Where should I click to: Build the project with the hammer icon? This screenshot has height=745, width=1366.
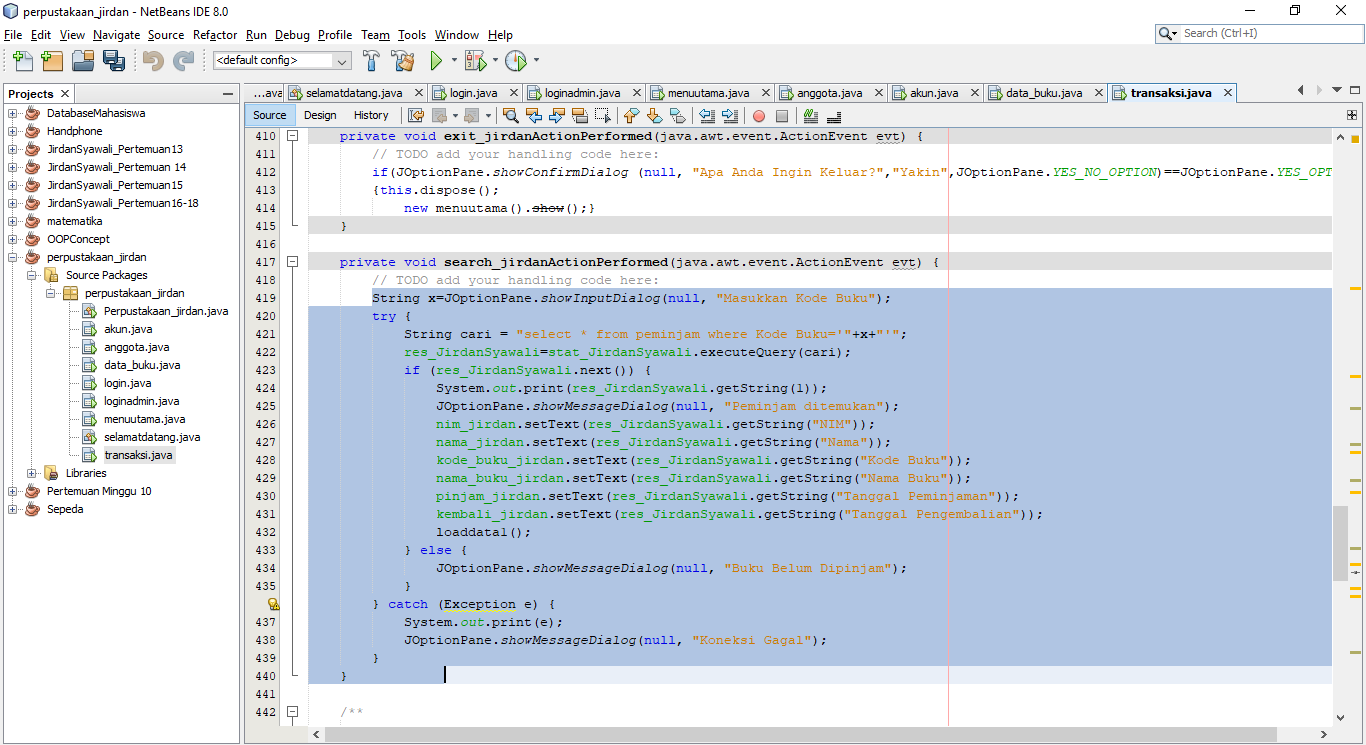point(369,62)
